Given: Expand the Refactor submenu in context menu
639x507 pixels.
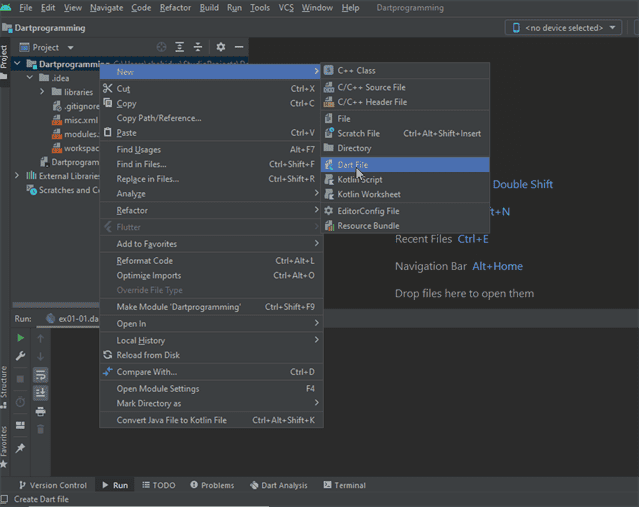Looking at the screenshot, I should pos(211,210).
